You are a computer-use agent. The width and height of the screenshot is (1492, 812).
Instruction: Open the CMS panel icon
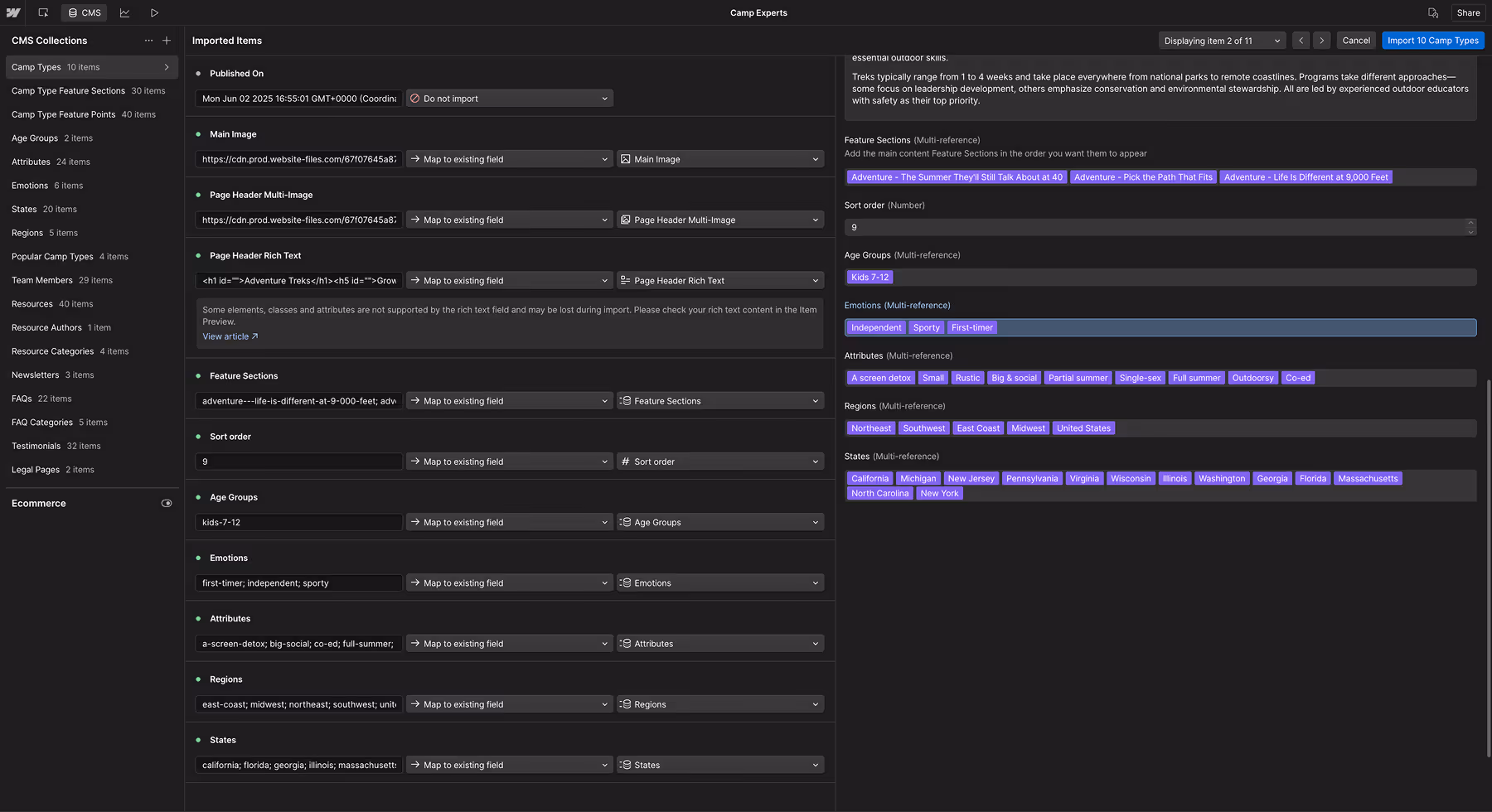pos(83,12)
